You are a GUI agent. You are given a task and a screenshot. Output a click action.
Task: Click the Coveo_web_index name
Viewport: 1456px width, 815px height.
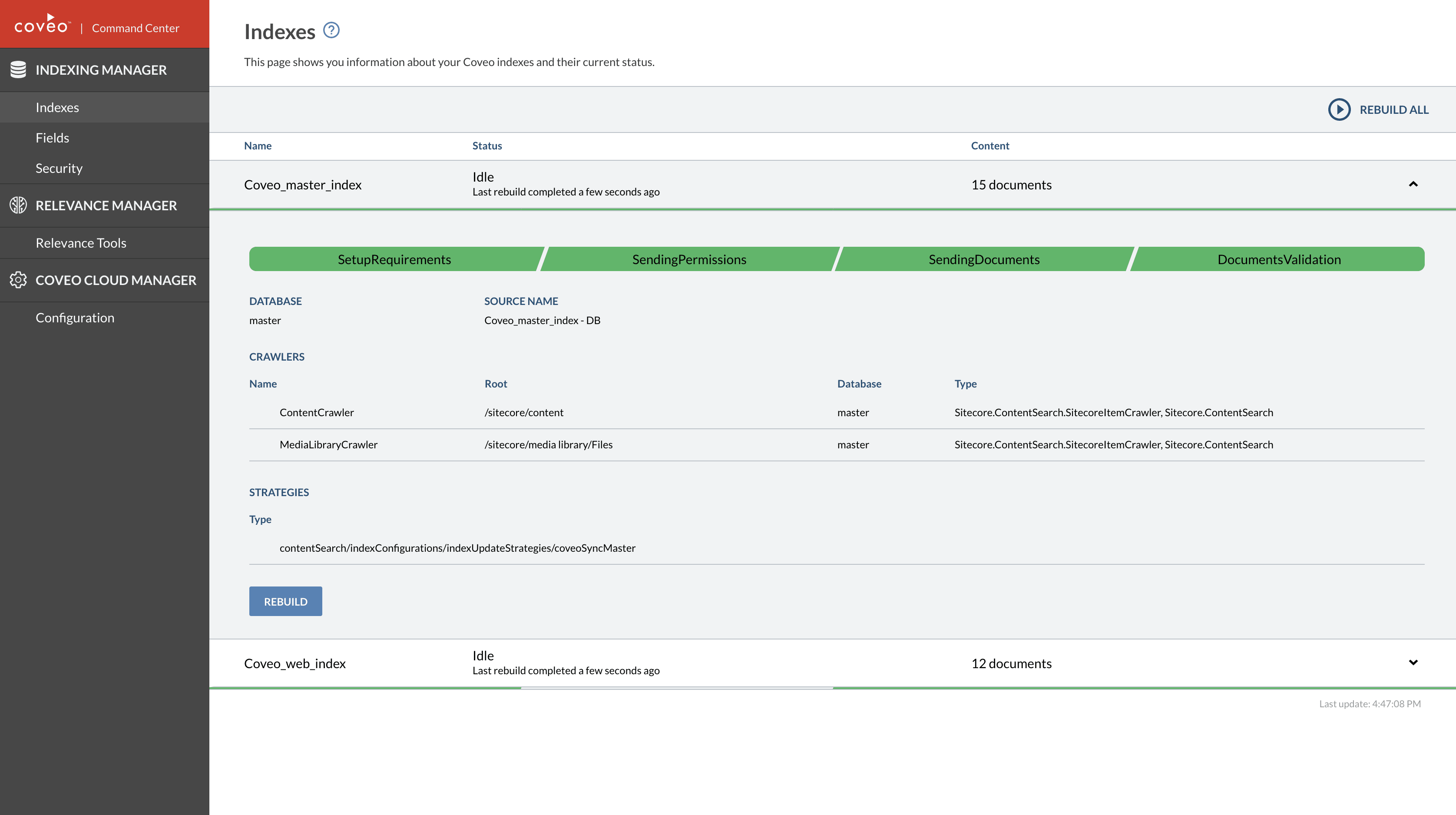[295, 663]
